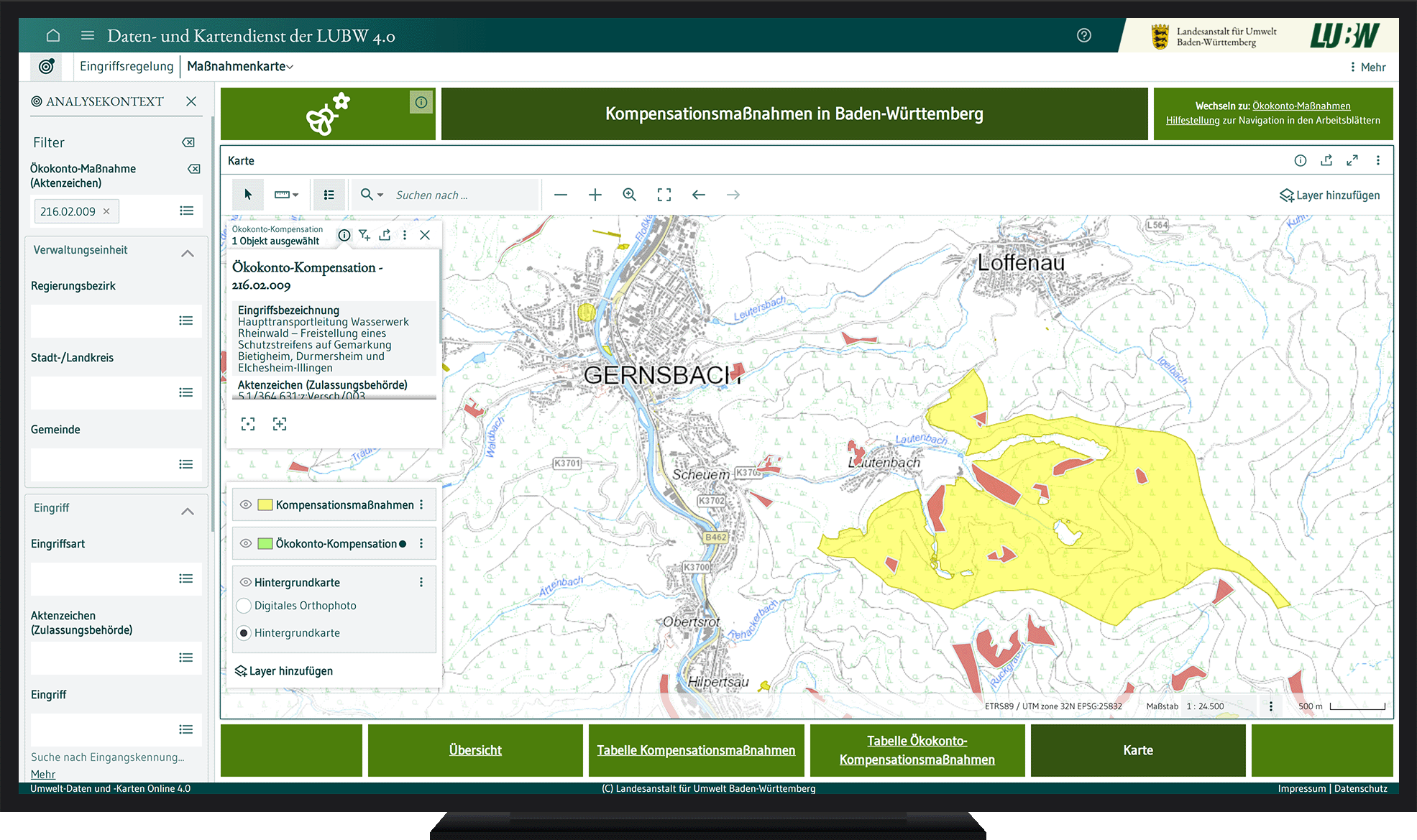Hide the Kompensationsmaßnahmen layer
The height and width of the screenshot is (840, 1417).
[246, 504]
